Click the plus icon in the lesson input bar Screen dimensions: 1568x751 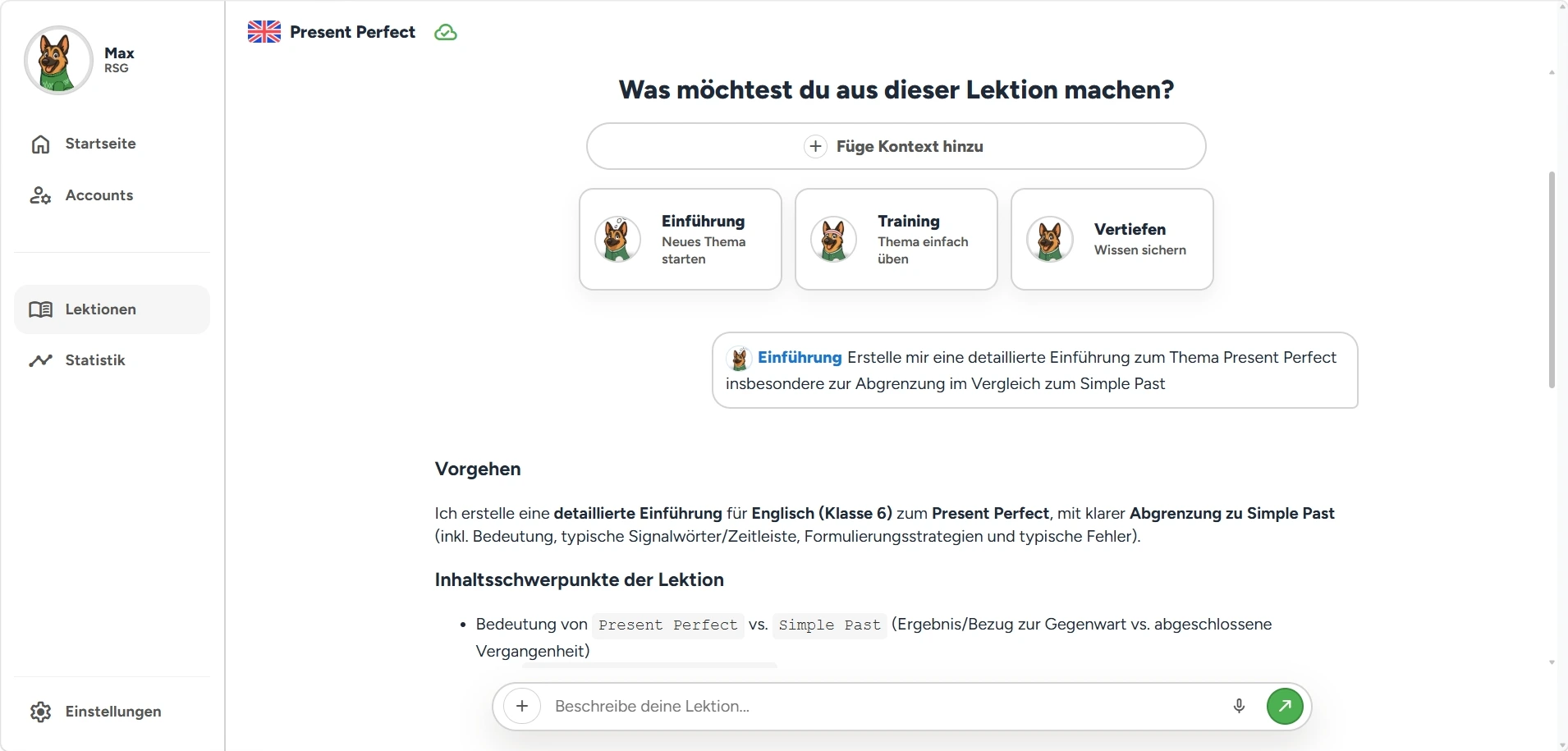522,706
